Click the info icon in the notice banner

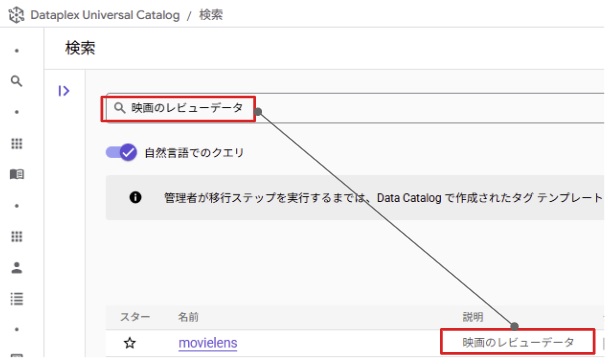tap(135, 197)
